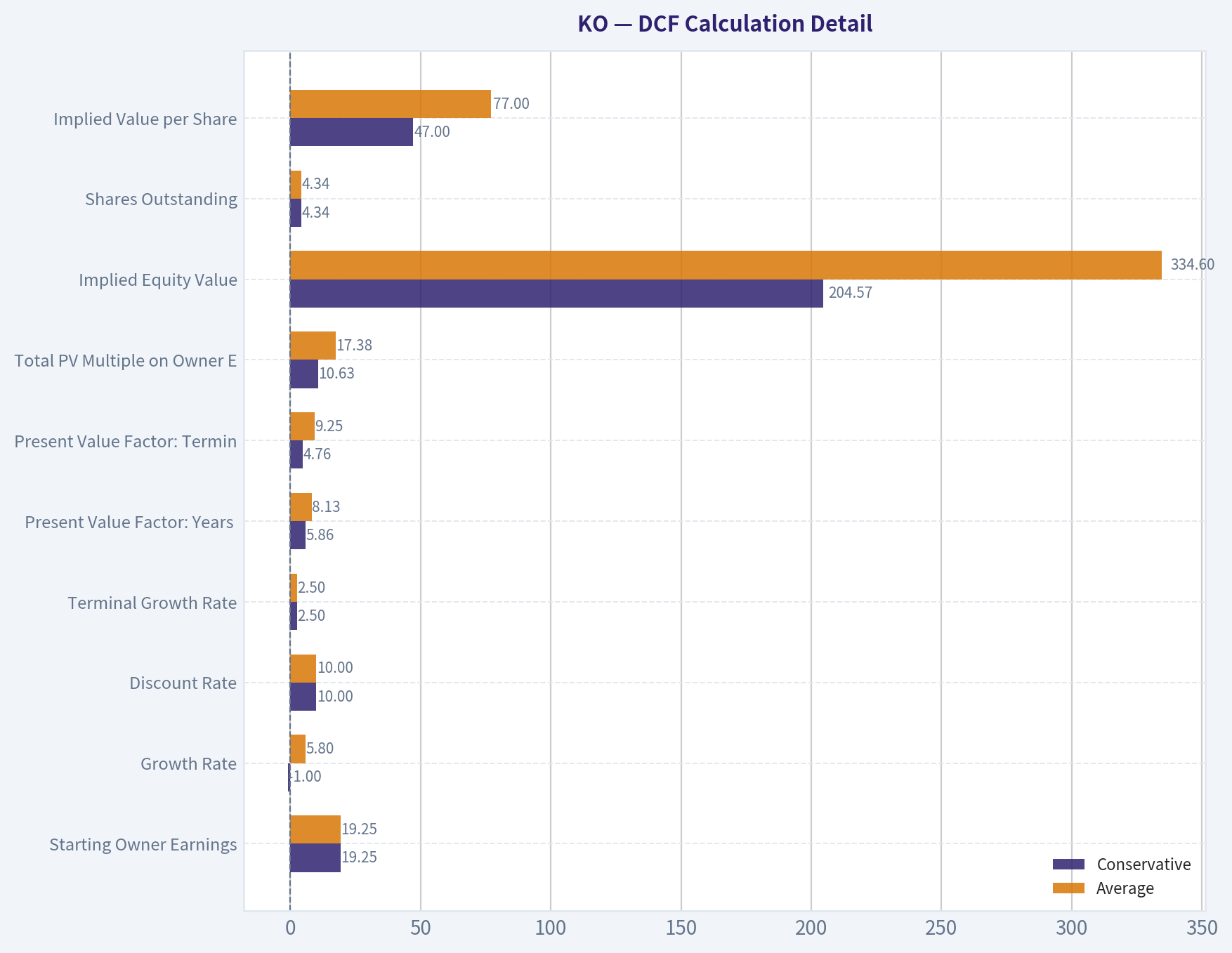
Task: Click the Present Value Factor: Termin label
Action: click(x=126, y=442)
